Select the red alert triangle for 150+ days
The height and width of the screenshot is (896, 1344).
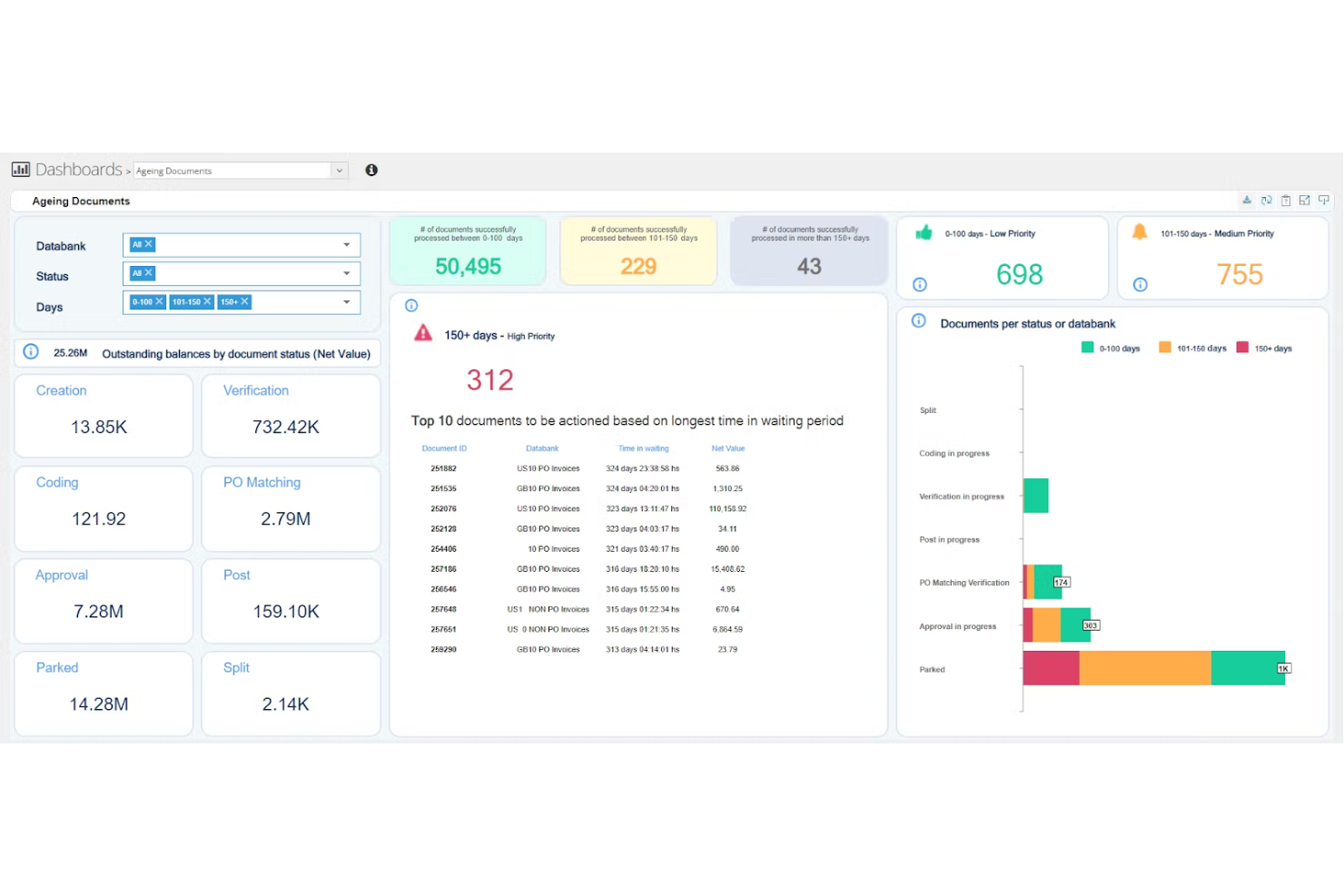tap(422, 333)
